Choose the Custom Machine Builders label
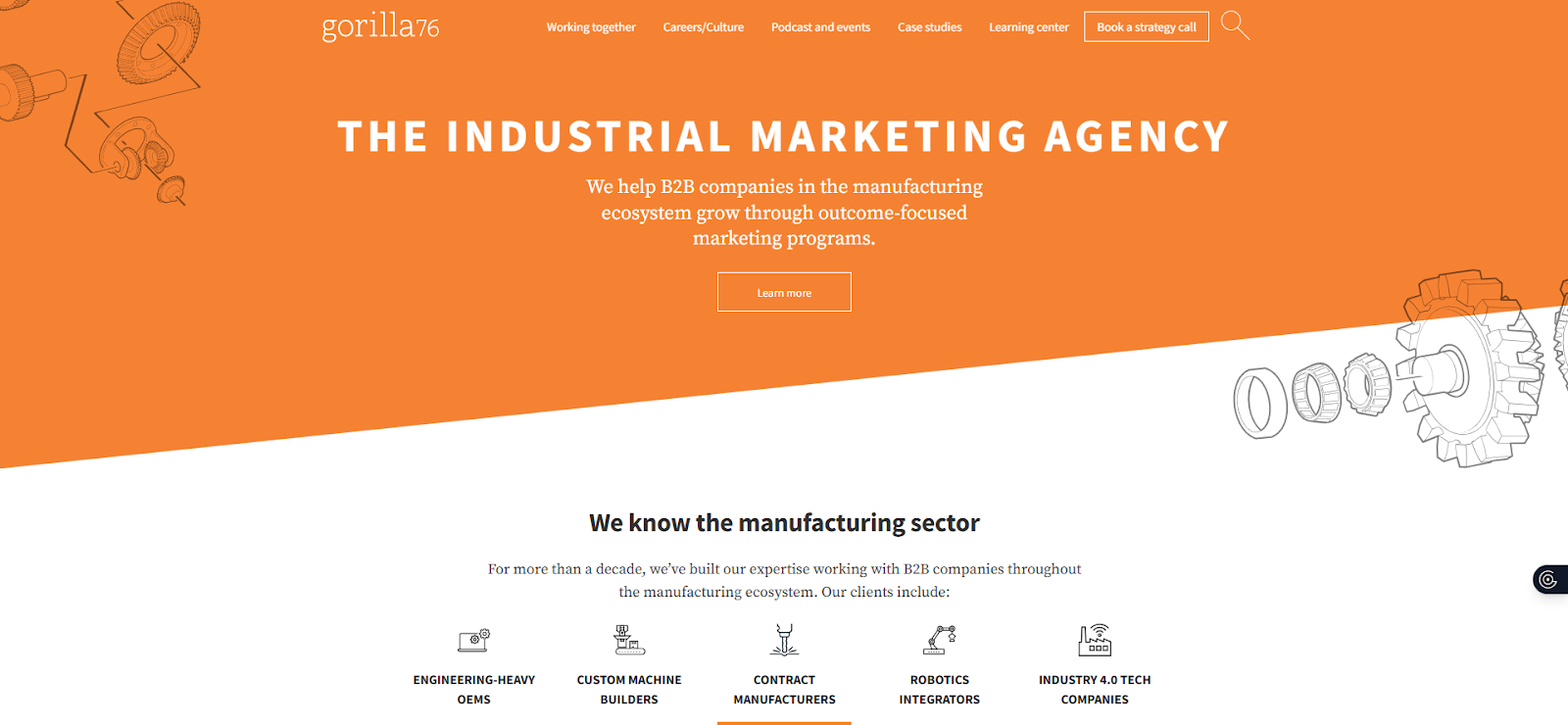 tap(629, 690)
